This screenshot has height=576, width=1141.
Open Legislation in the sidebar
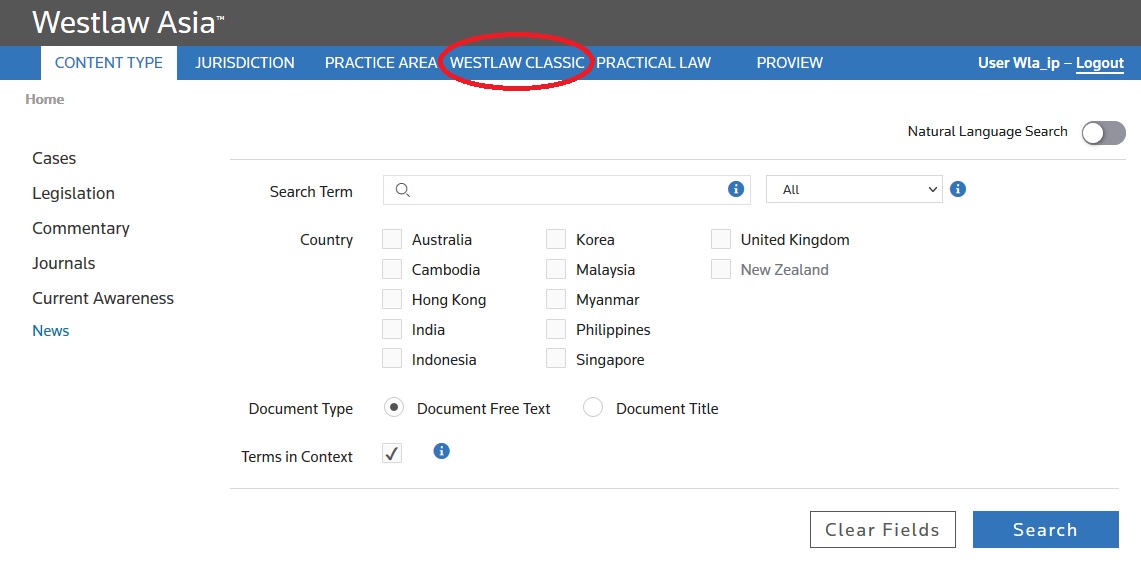(73, 193)
